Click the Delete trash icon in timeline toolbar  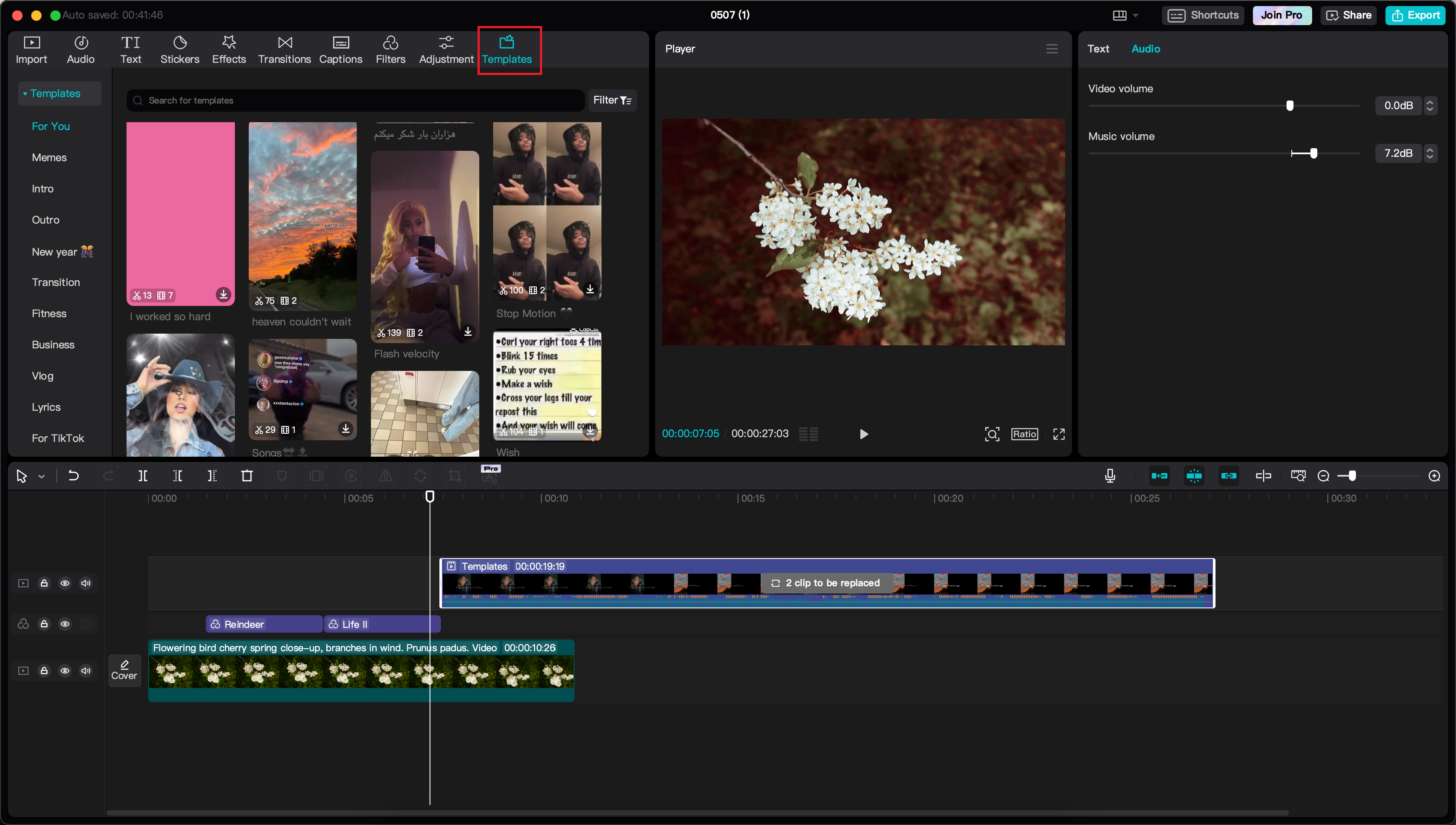pos(247,476)
